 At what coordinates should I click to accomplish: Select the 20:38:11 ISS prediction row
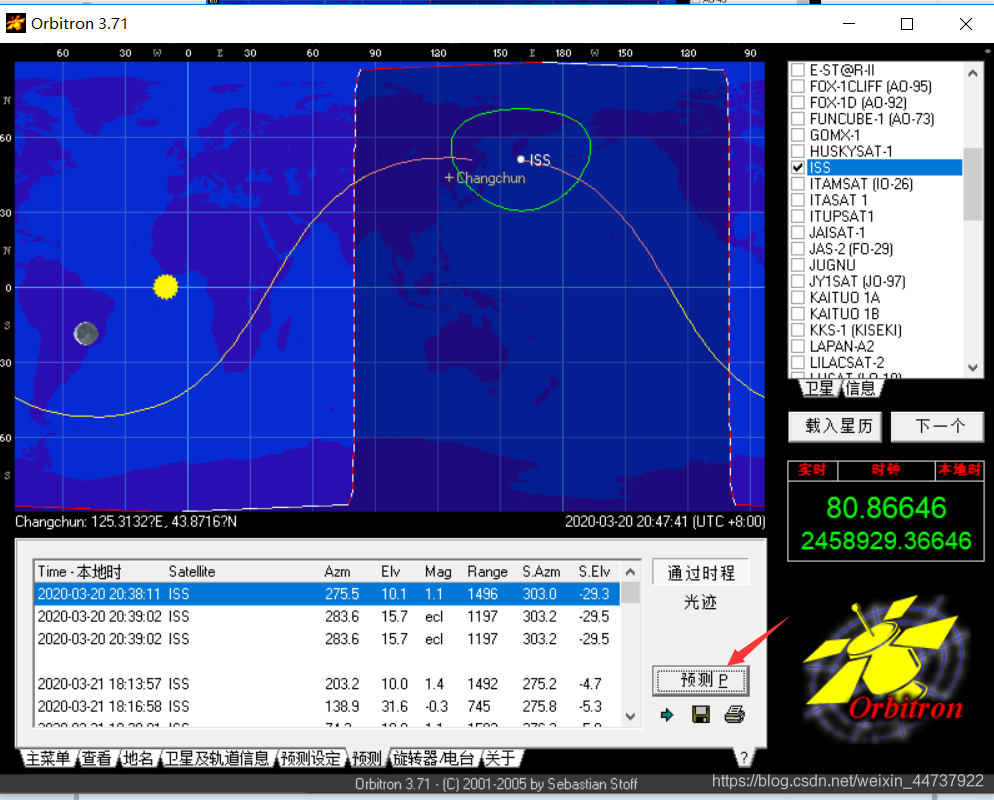(327, 594)
